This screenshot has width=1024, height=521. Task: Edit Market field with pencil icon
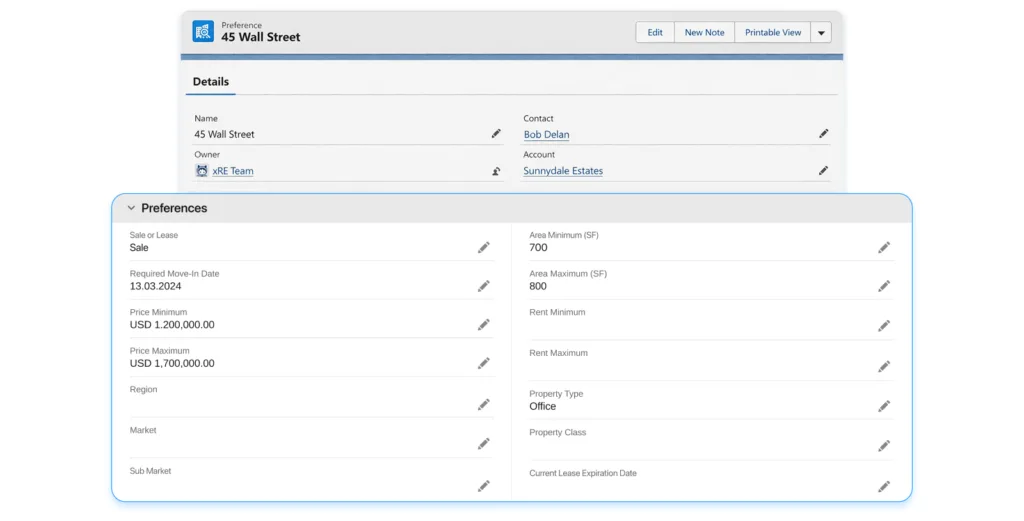coord(484,444)
